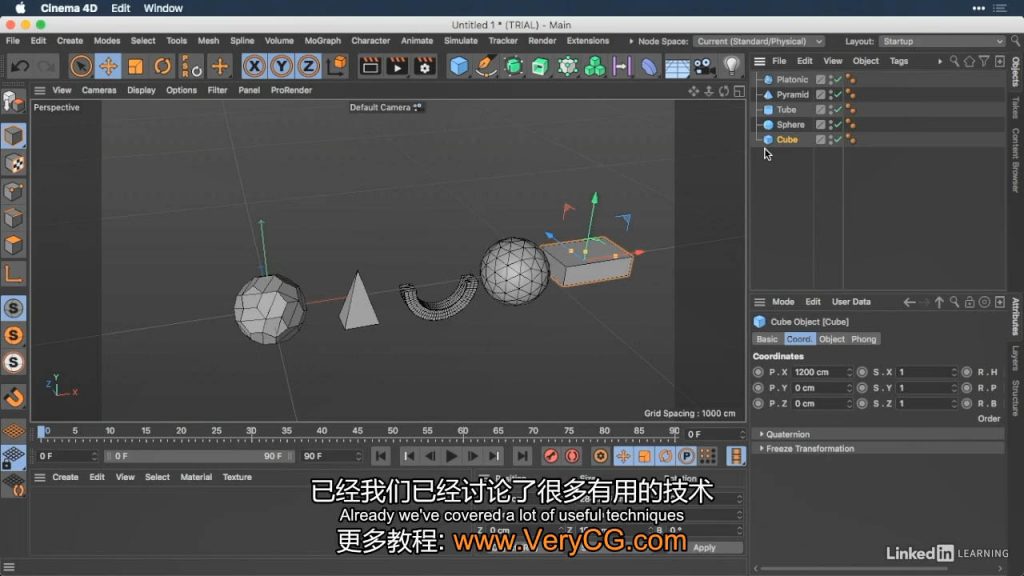Viewport: 1024px width, 576px height.
Task: Toggle Tube object visibility checkmark
Action: [x=837, y=110]
